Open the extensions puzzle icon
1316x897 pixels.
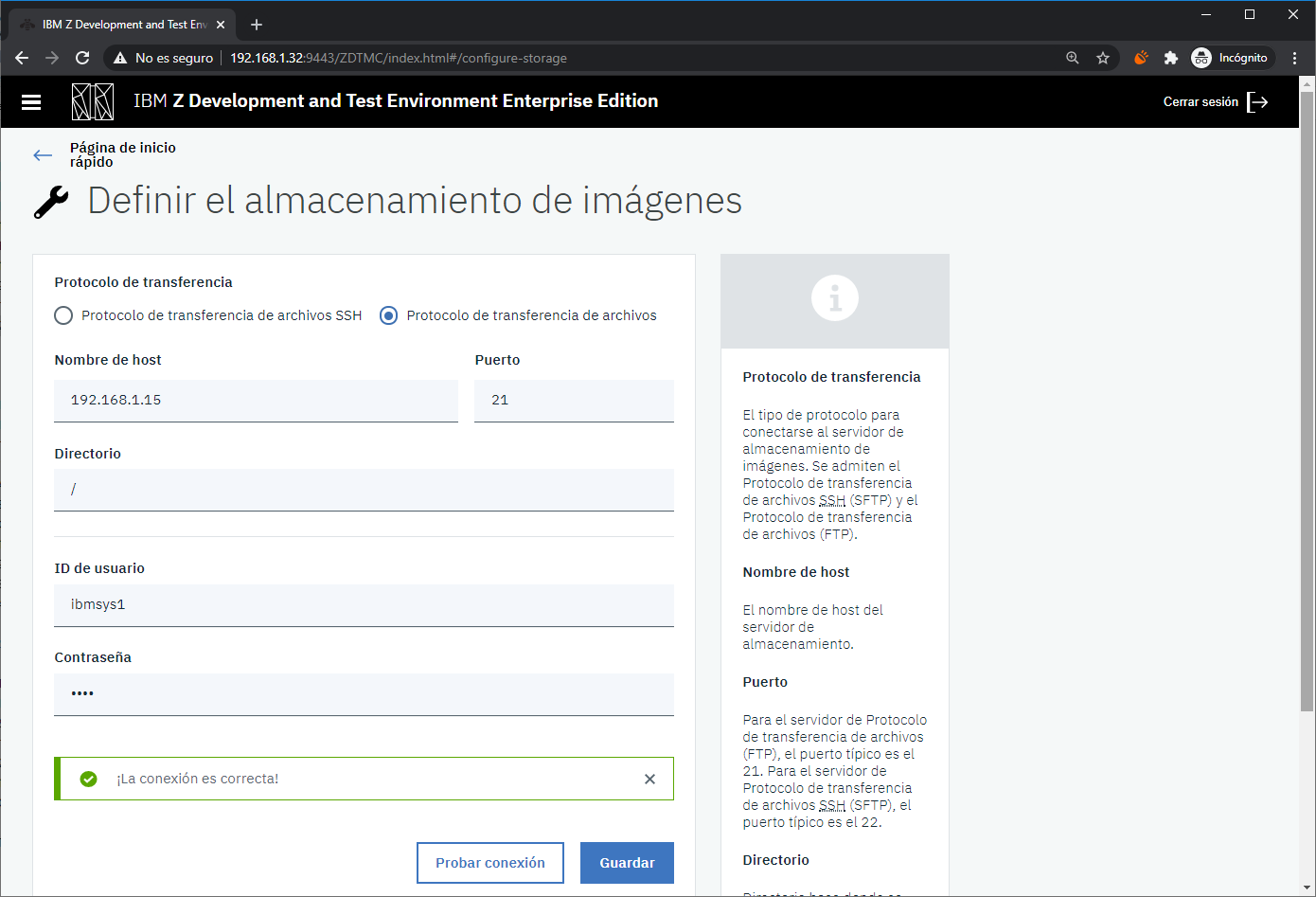click(1171, 58)
